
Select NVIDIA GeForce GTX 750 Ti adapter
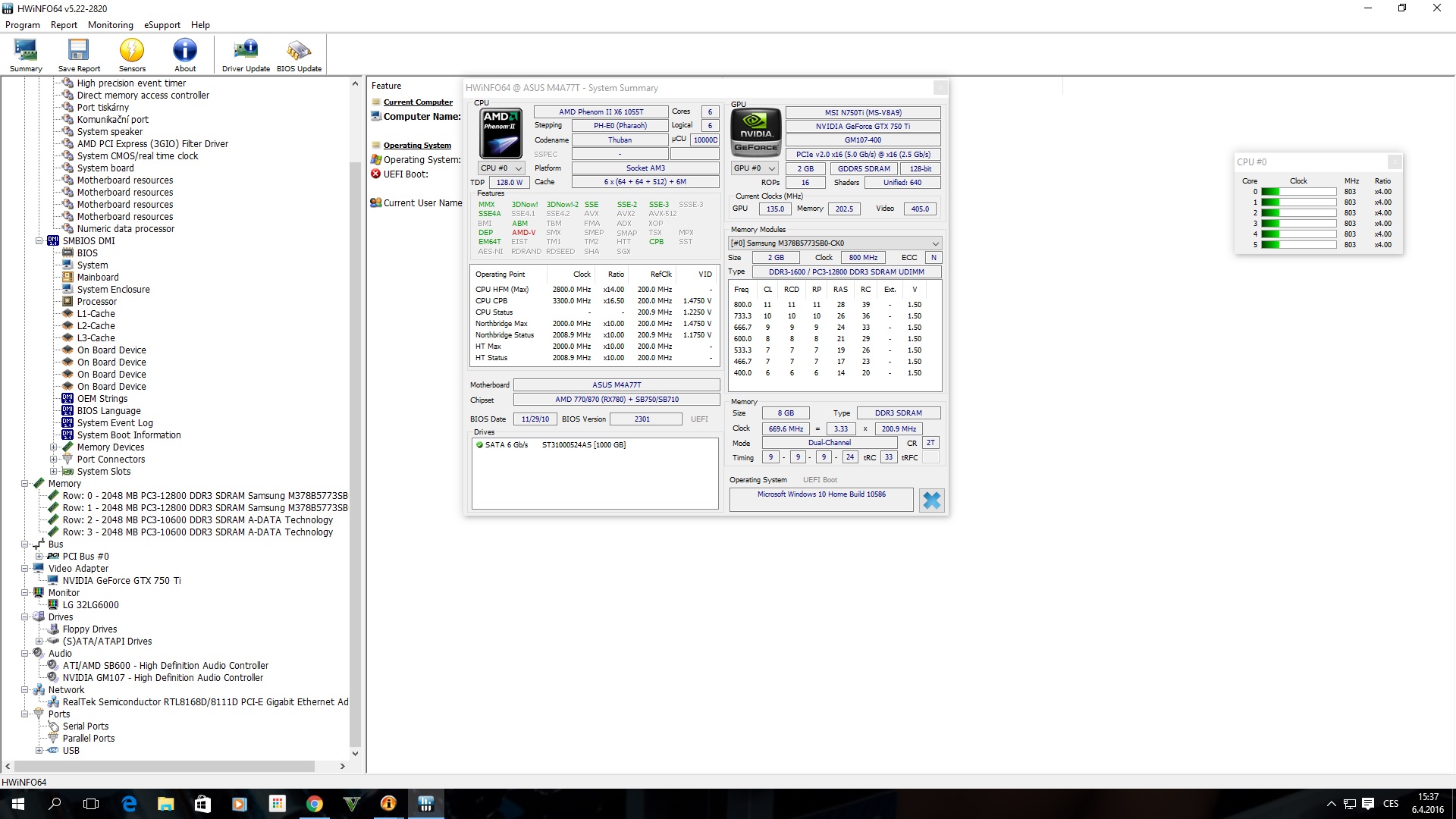point(121,581)
